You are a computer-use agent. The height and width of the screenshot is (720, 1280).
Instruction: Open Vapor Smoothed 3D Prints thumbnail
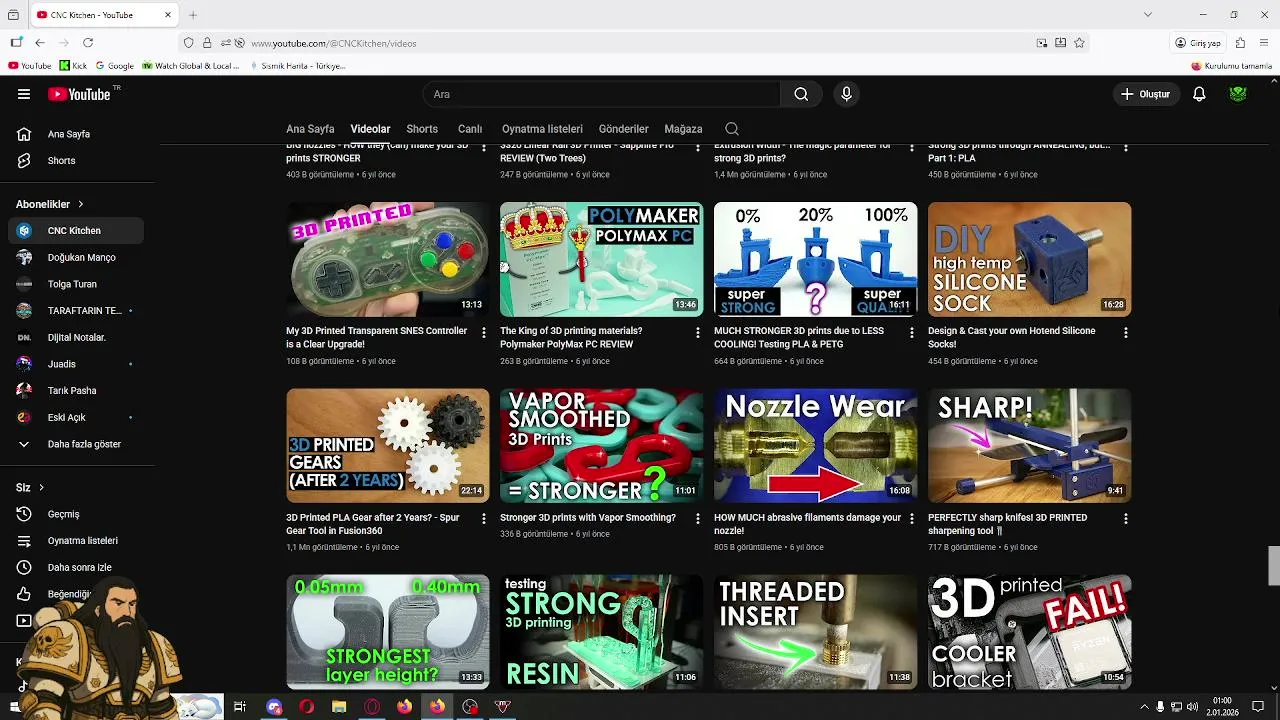click(601, 445)
